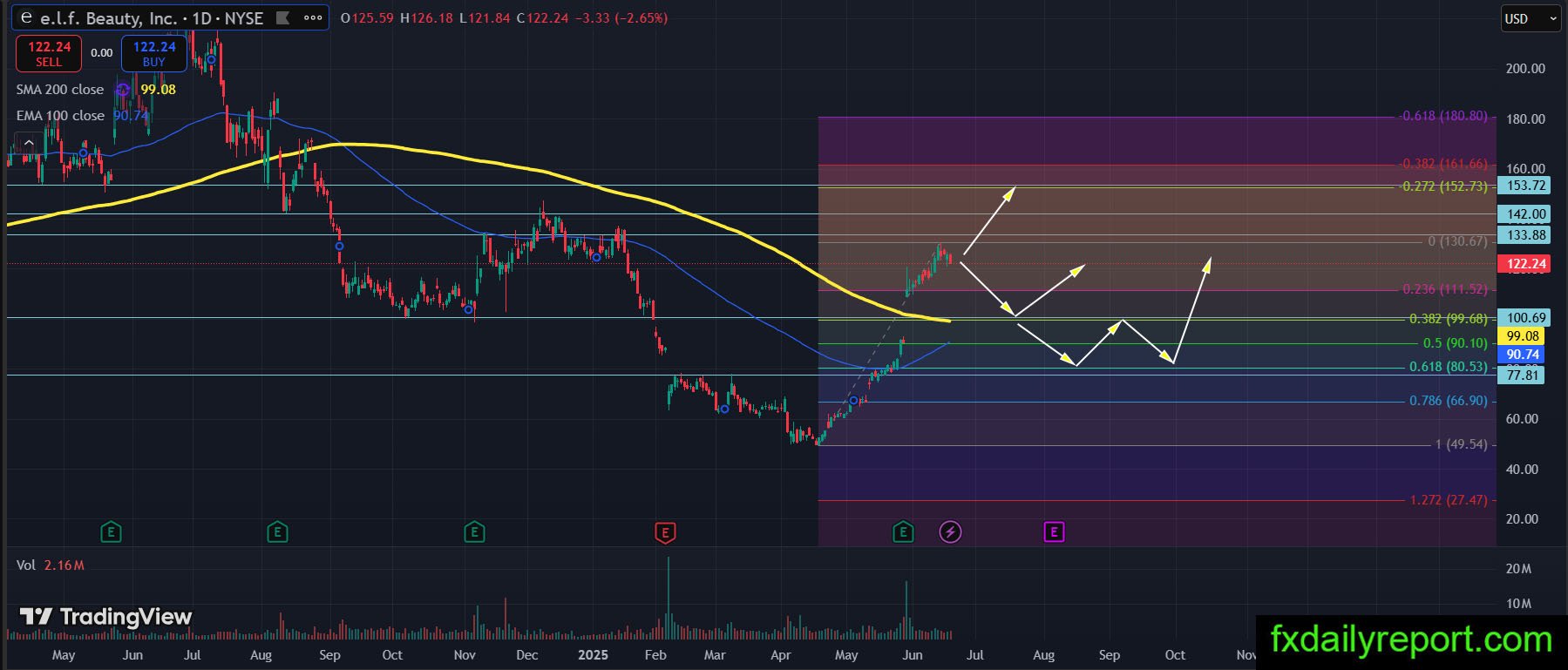The height and width of the screenshot is (670, 1568).
Task: Click the 0.786 (66.90) Fibonacci label
Action: coord(1449,401)
